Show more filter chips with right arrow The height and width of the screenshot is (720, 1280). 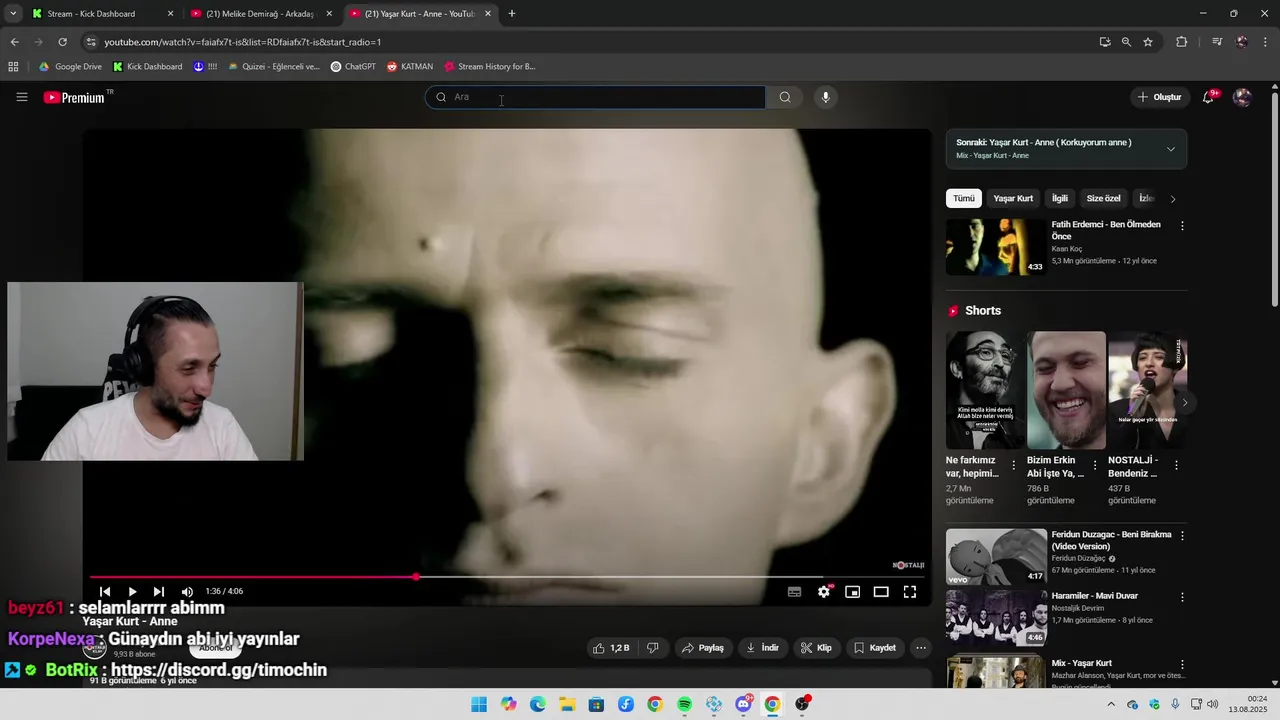click(x=1173, y=199)
